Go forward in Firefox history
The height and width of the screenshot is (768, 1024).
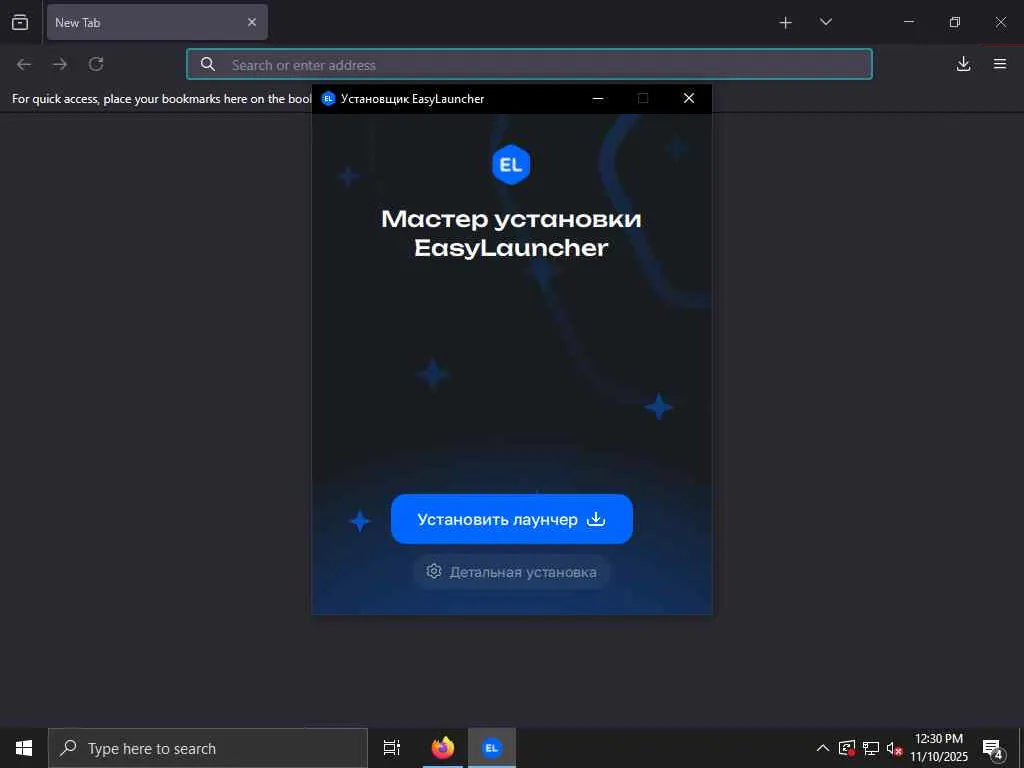point(60,64)
